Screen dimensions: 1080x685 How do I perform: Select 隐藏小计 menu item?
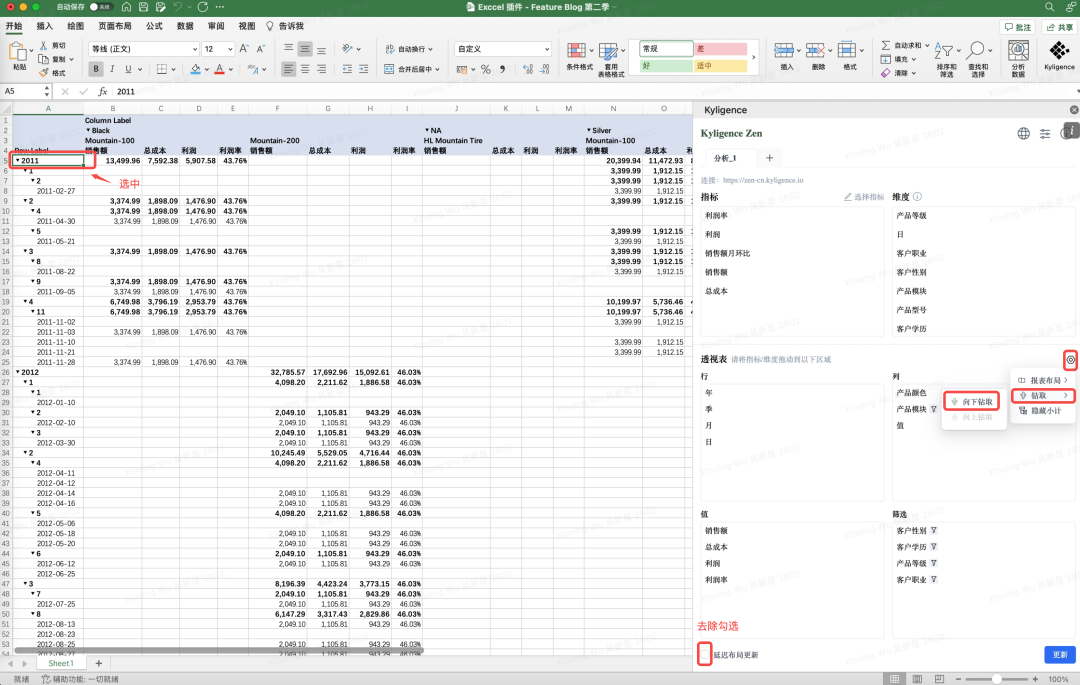[x=1042, y=410]
